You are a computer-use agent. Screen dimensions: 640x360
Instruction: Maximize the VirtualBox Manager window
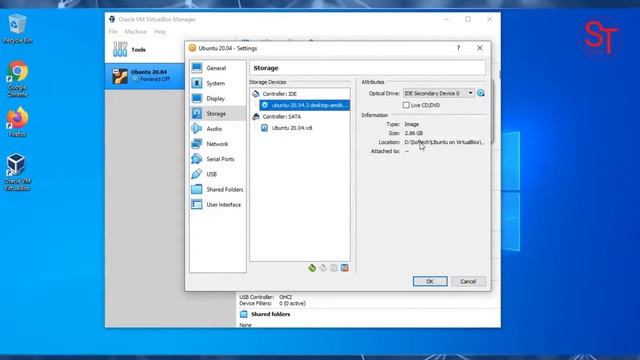pos(468,19)
